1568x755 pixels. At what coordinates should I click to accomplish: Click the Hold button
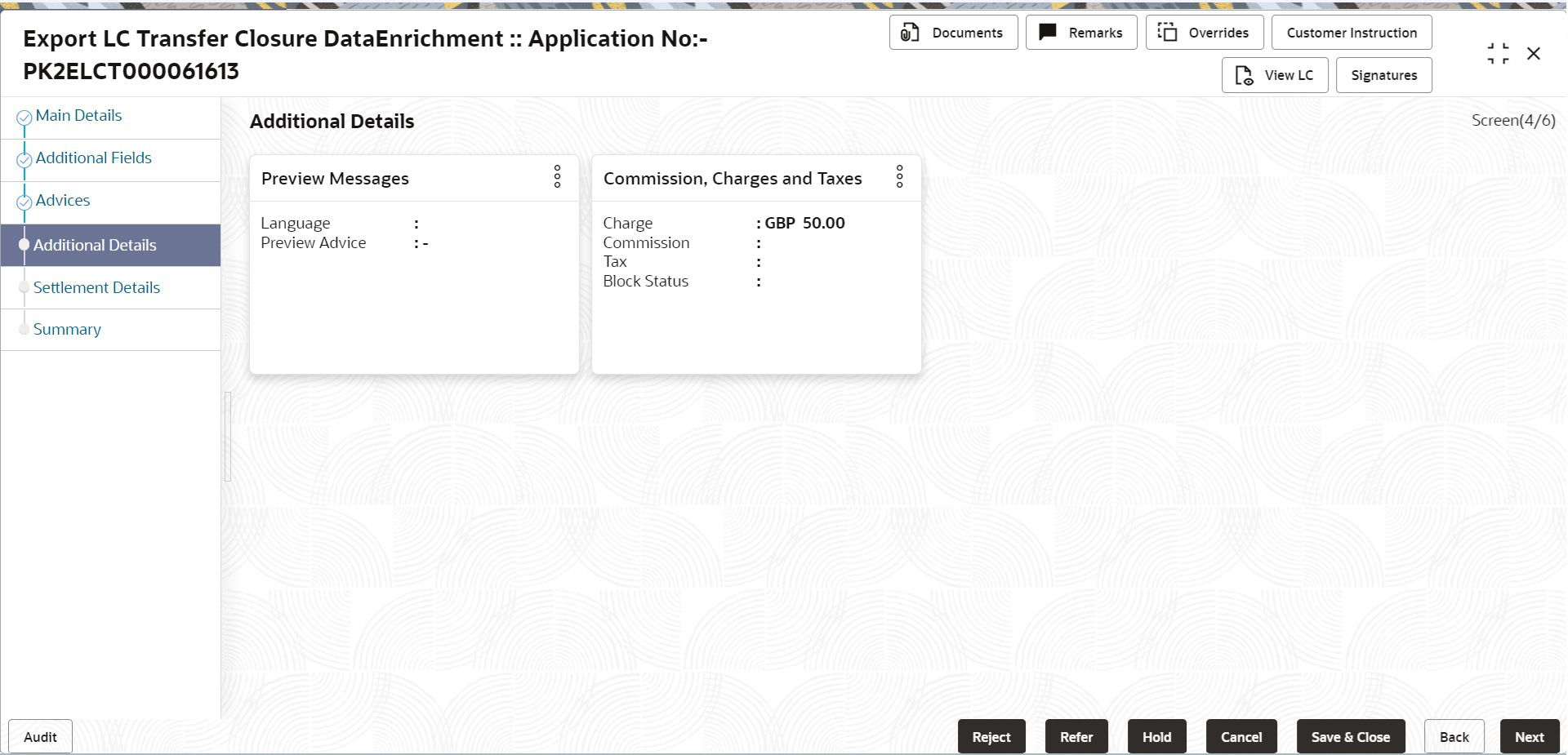[1156, 737]
